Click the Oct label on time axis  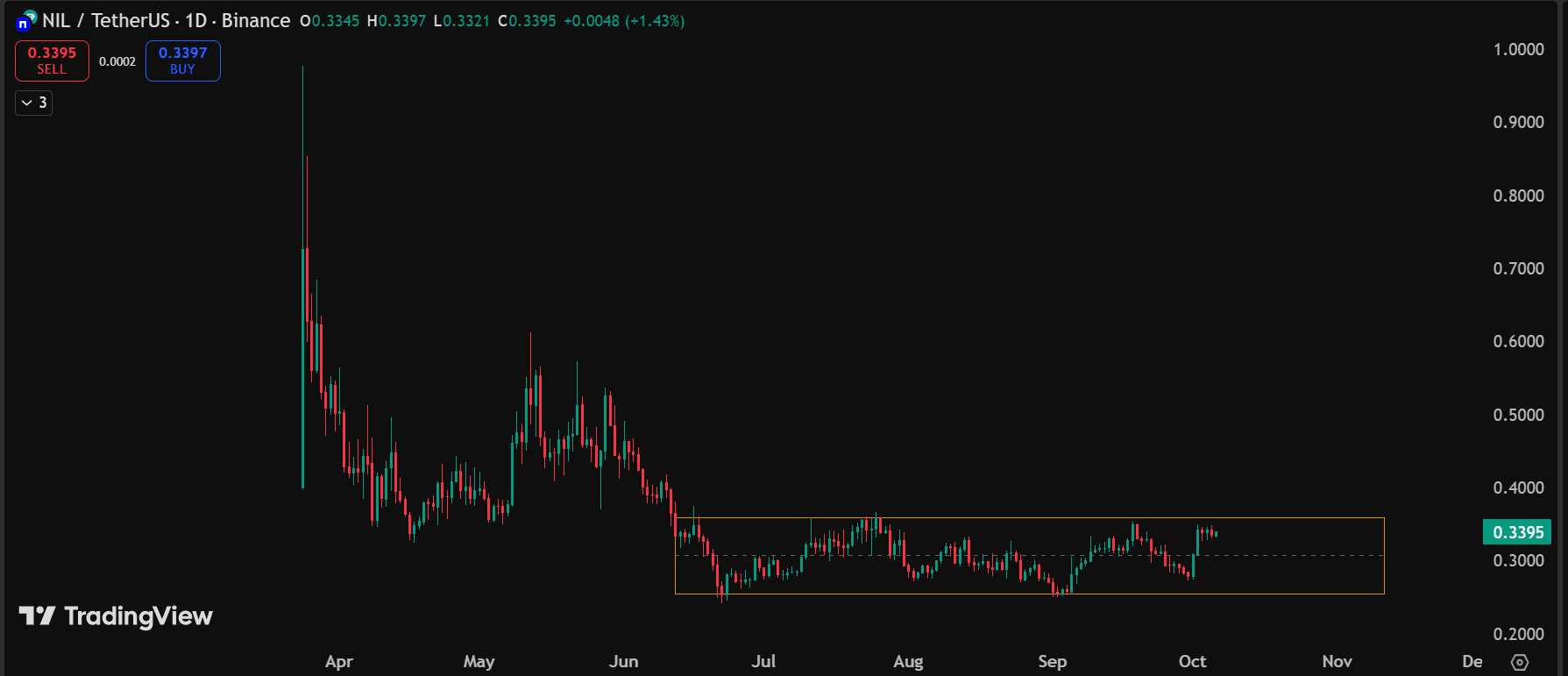click(x=1192, y=662)
